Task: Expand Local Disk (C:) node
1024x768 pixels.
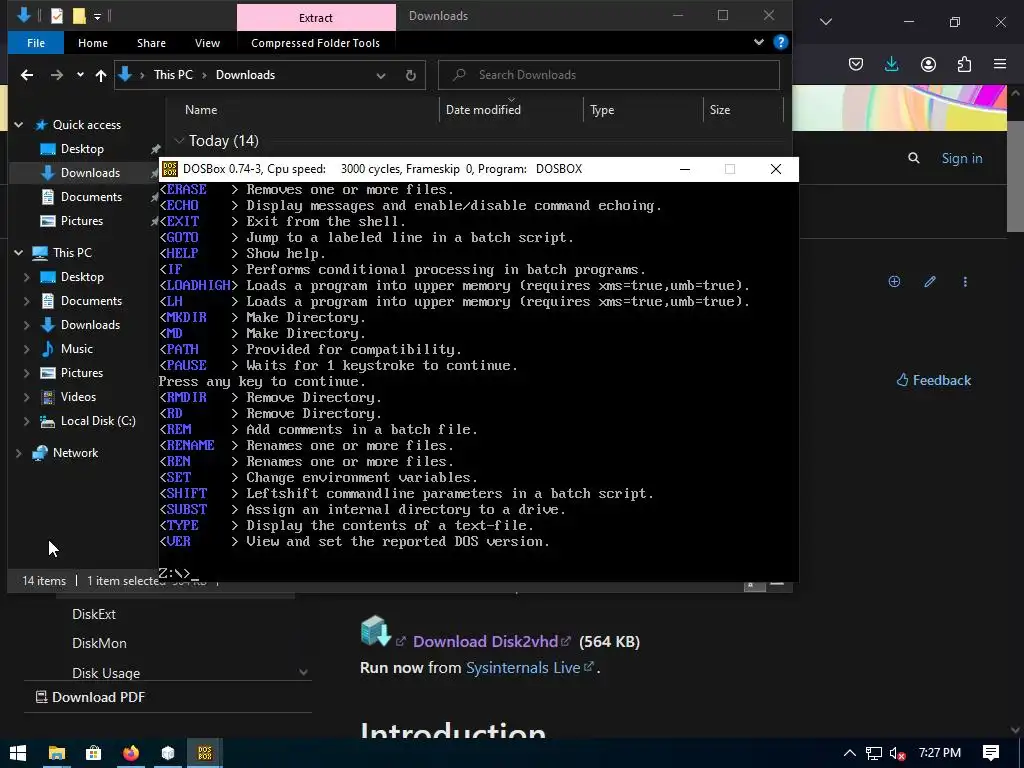Action: point(27,421)
